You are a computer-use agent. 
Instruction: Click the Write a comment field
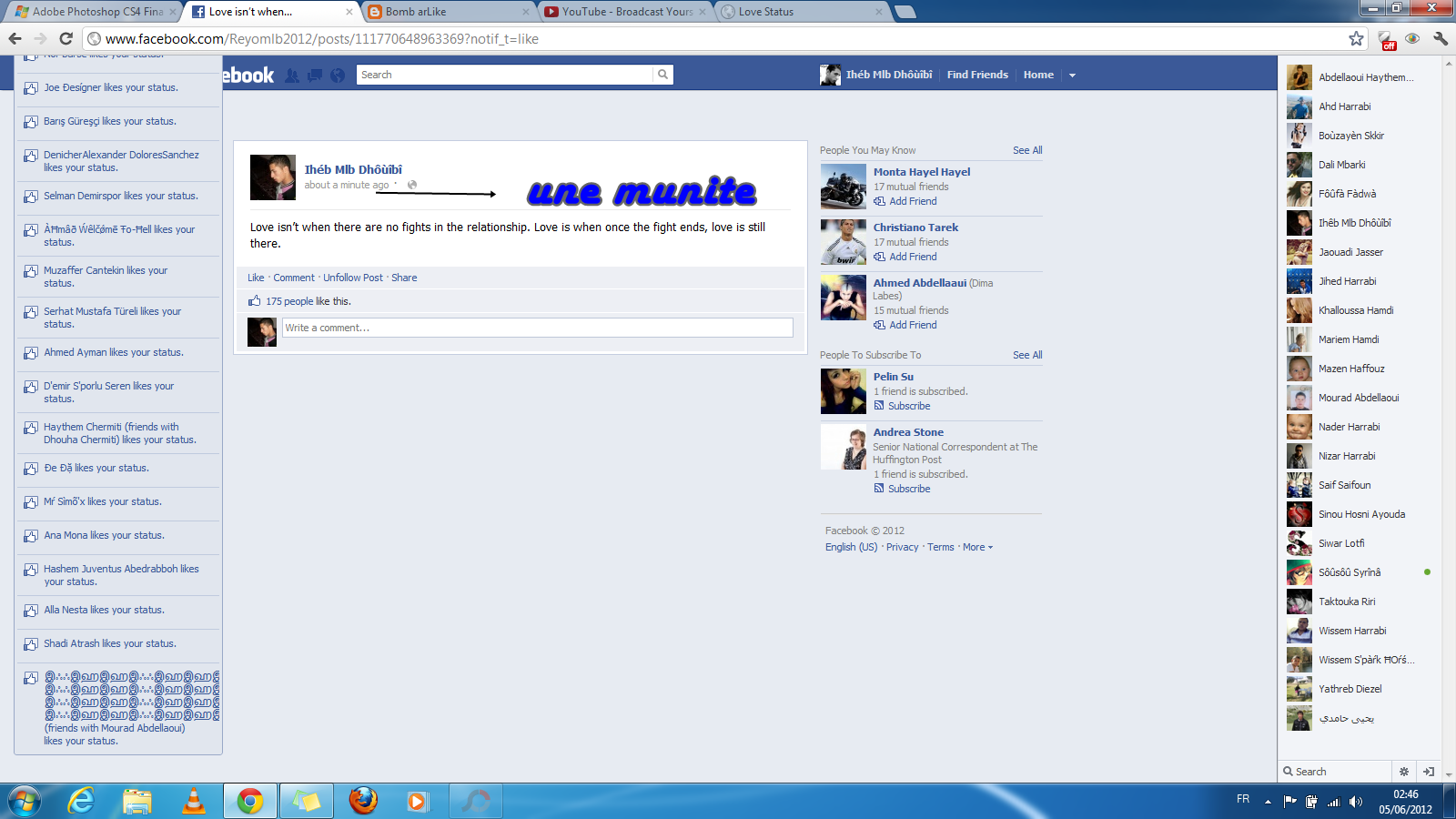538,328
